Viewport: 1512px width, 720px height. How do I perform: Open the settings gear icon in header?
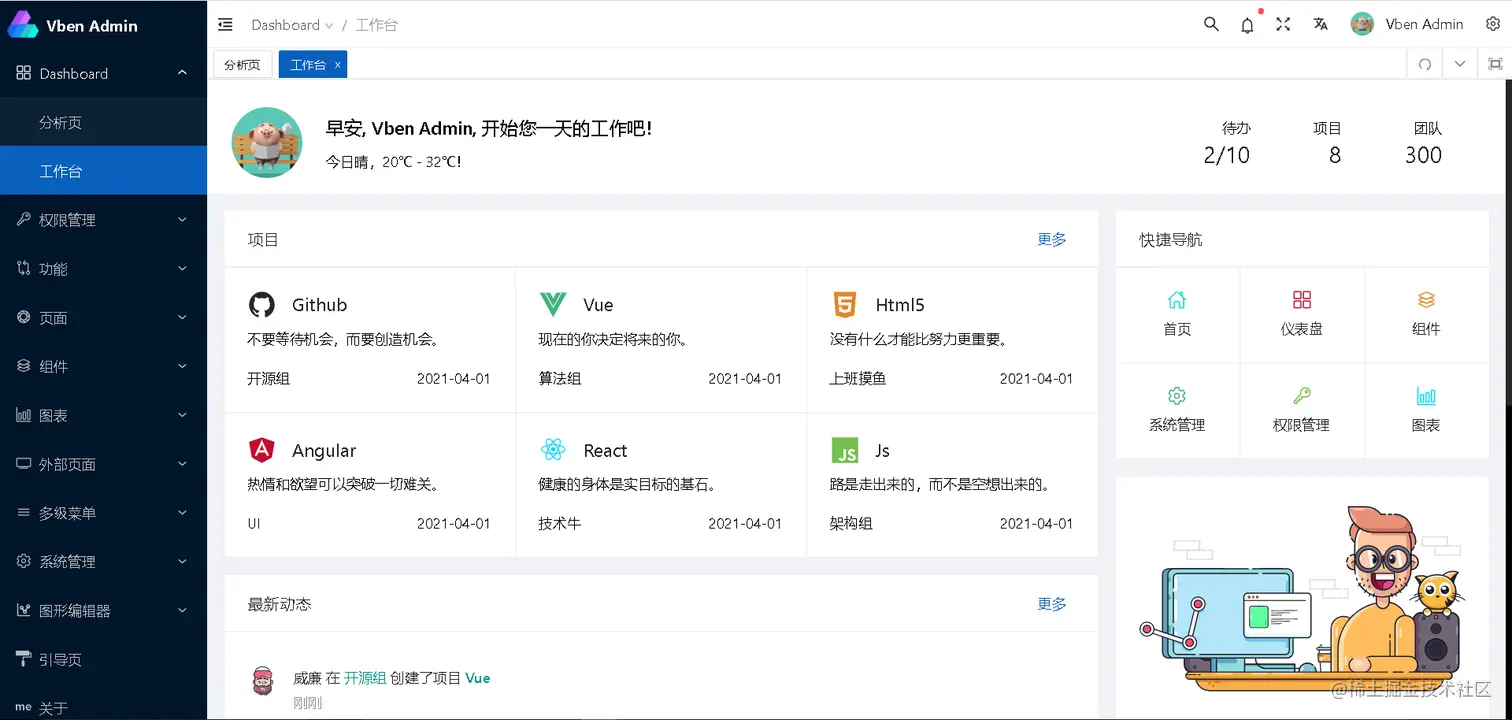[1493, 25]
